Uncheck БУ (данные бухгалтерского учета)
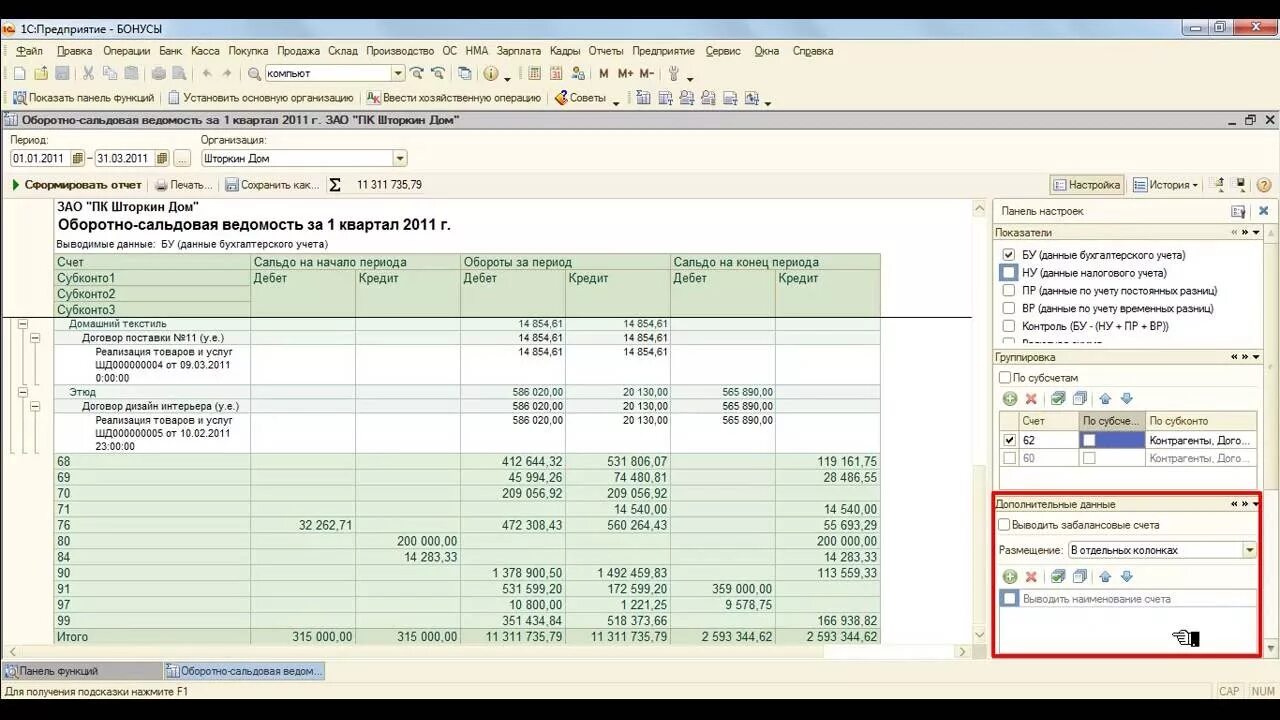This screenshot has height=720, width=1280. point(1009,255)
